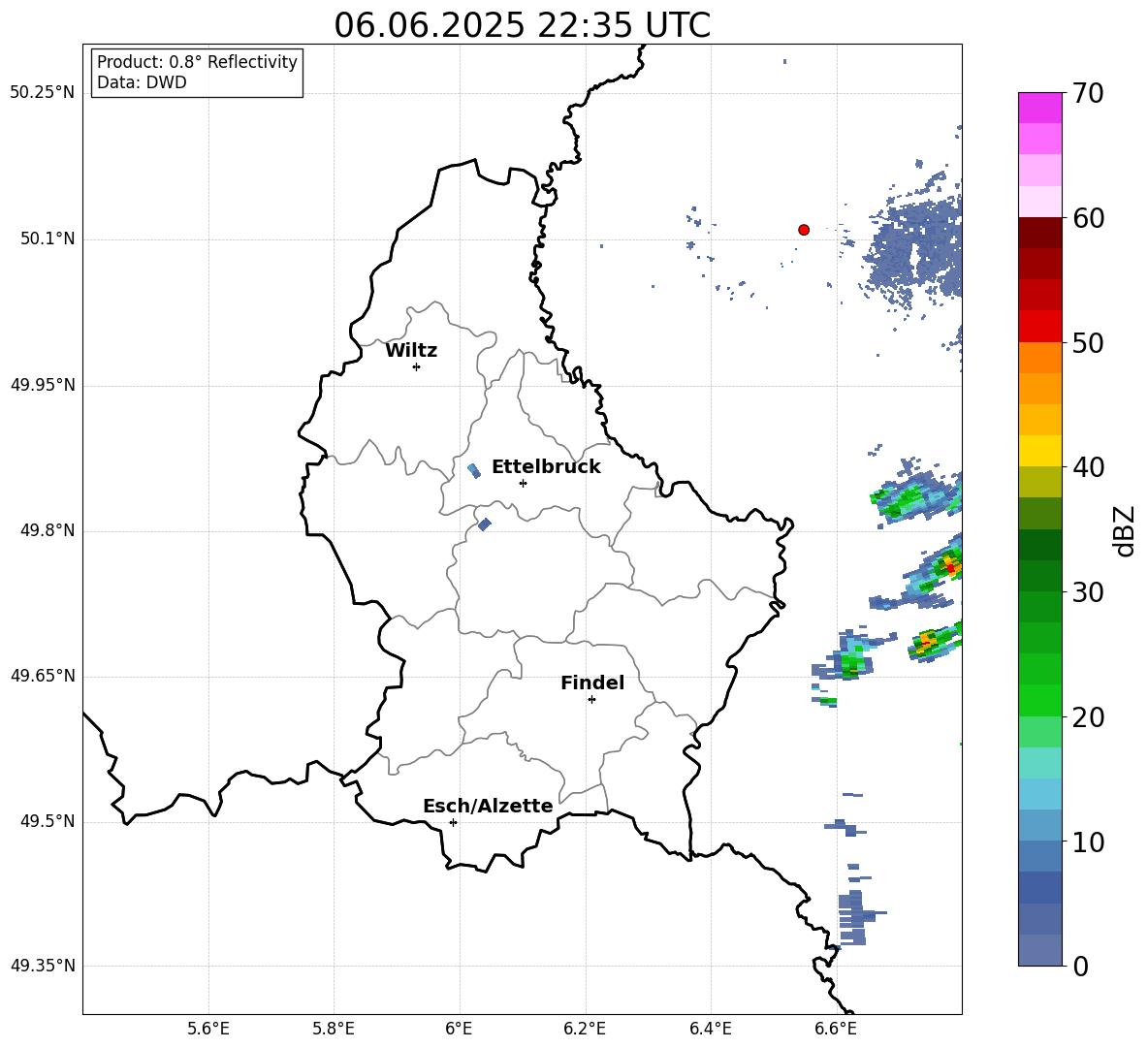
Task: Select the Esch/Alzette city label
Action: (x=488, y=806)
